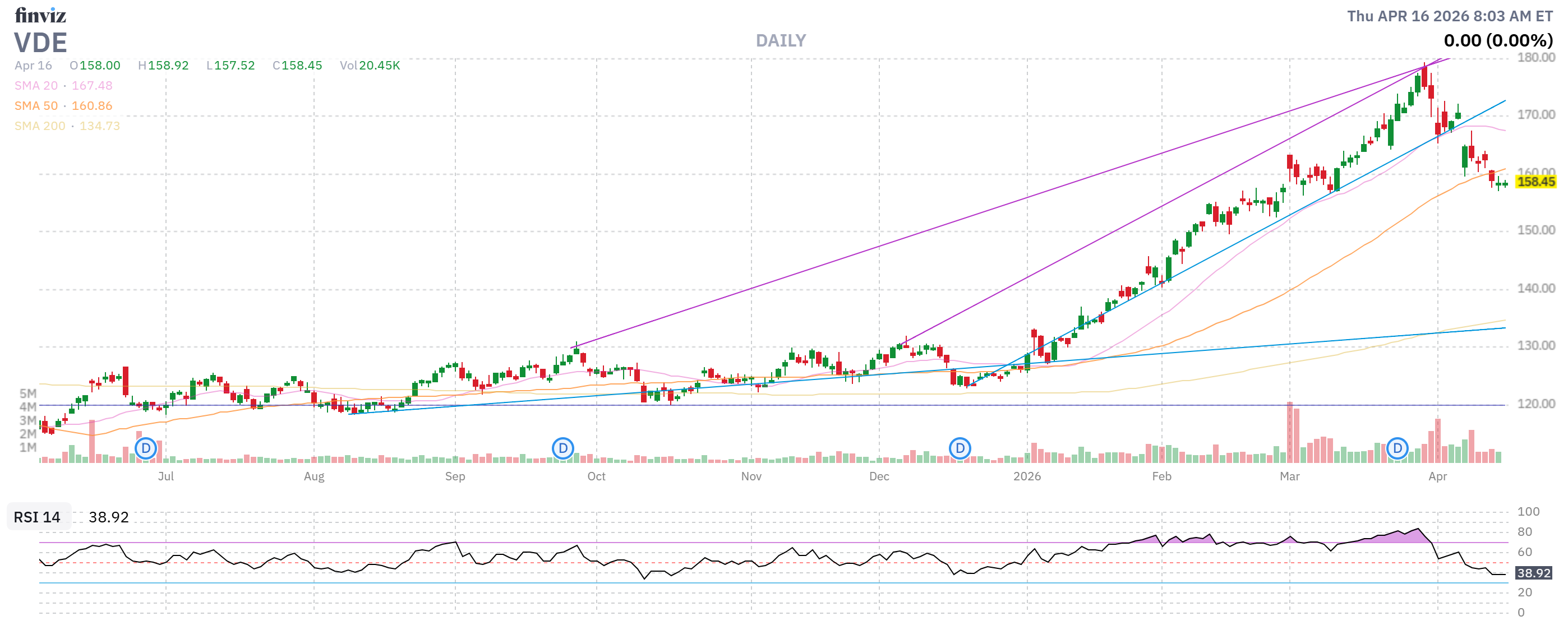The width and height of the screenshot is (1568, 630).
Task: Collapse the Apr 16 OHLC readout
Action: tap(33, 66)
